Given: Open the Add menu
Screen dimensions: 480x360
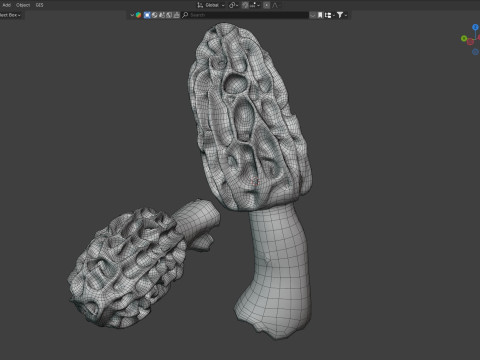Looking at the screenshot, I should [x=6, y=5].
